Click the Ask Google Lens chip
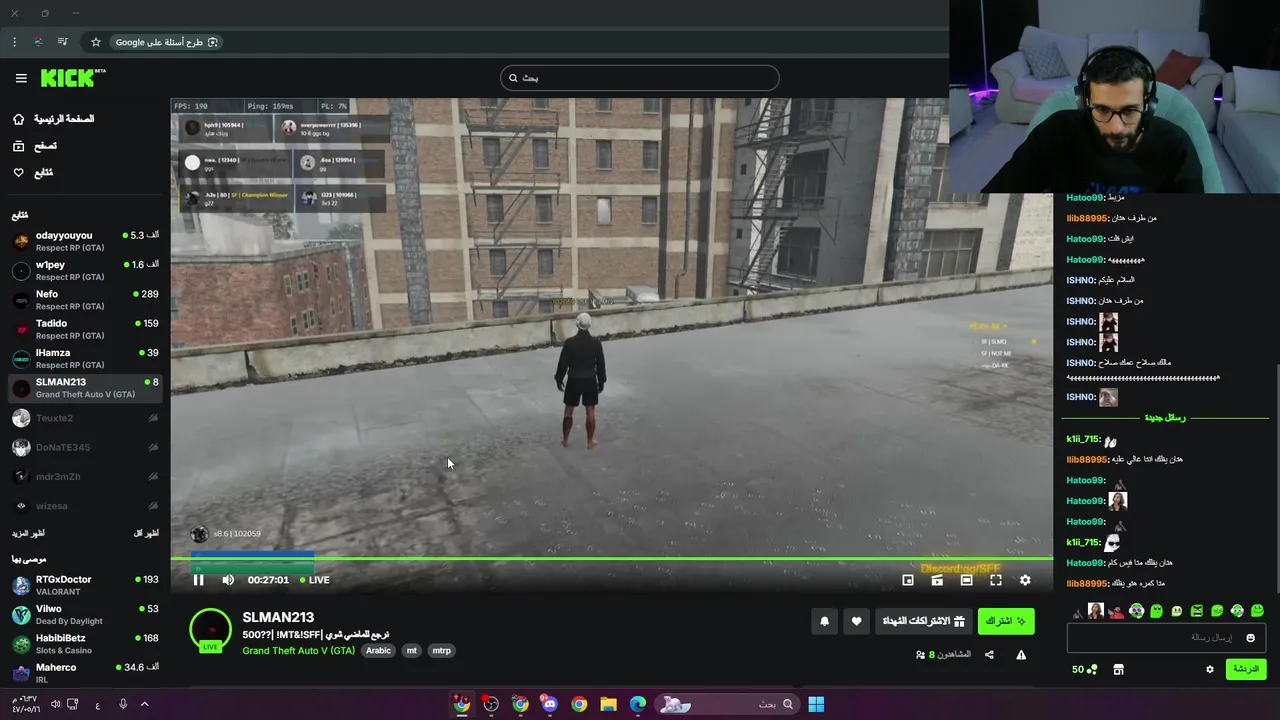Viewport: 1280px width, 720px height. coord(166,42)
